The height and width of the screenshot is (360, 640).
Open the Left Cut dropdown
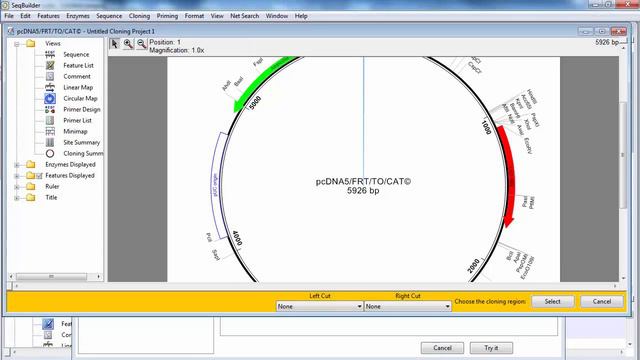coord(319,306)
